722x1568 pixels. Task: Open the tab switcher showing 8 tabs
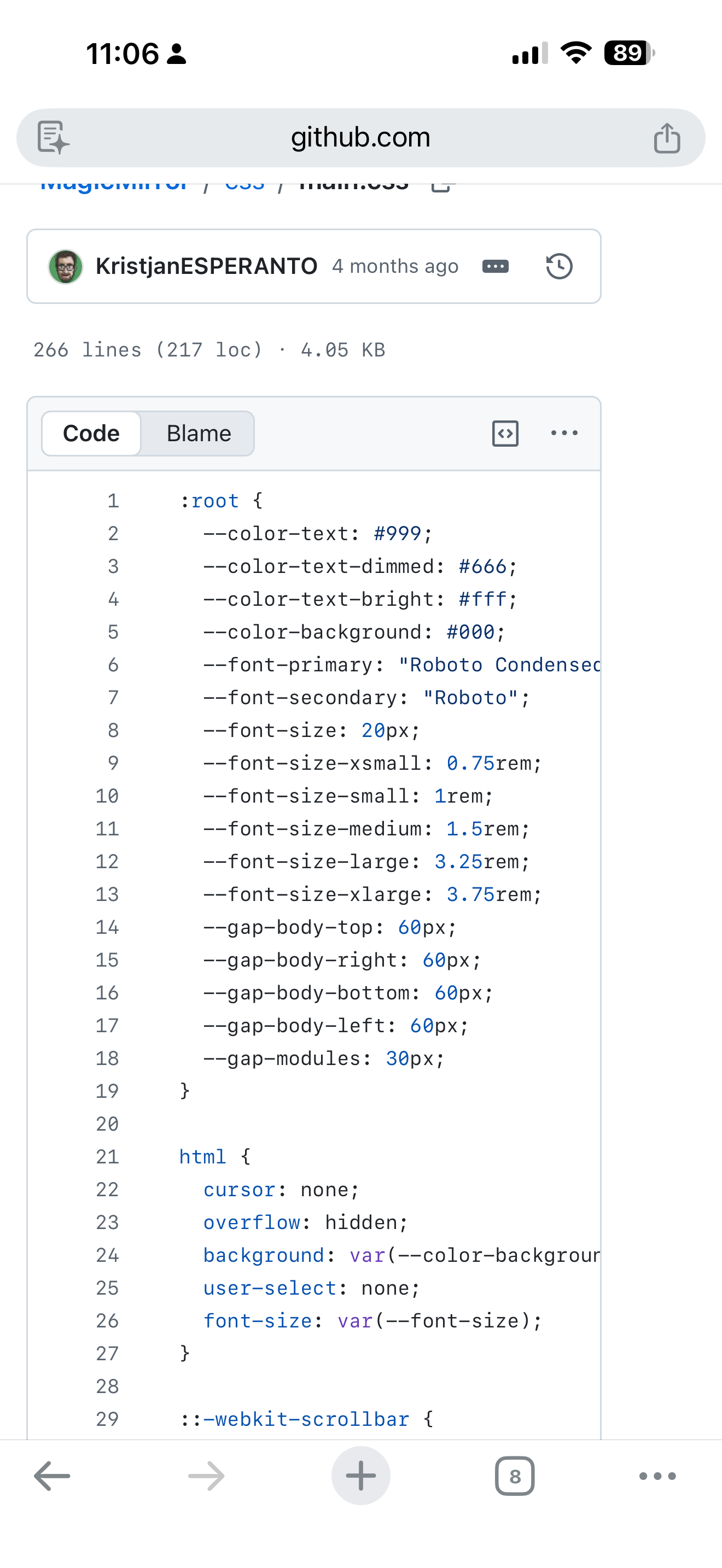(x=514, y=1476)
